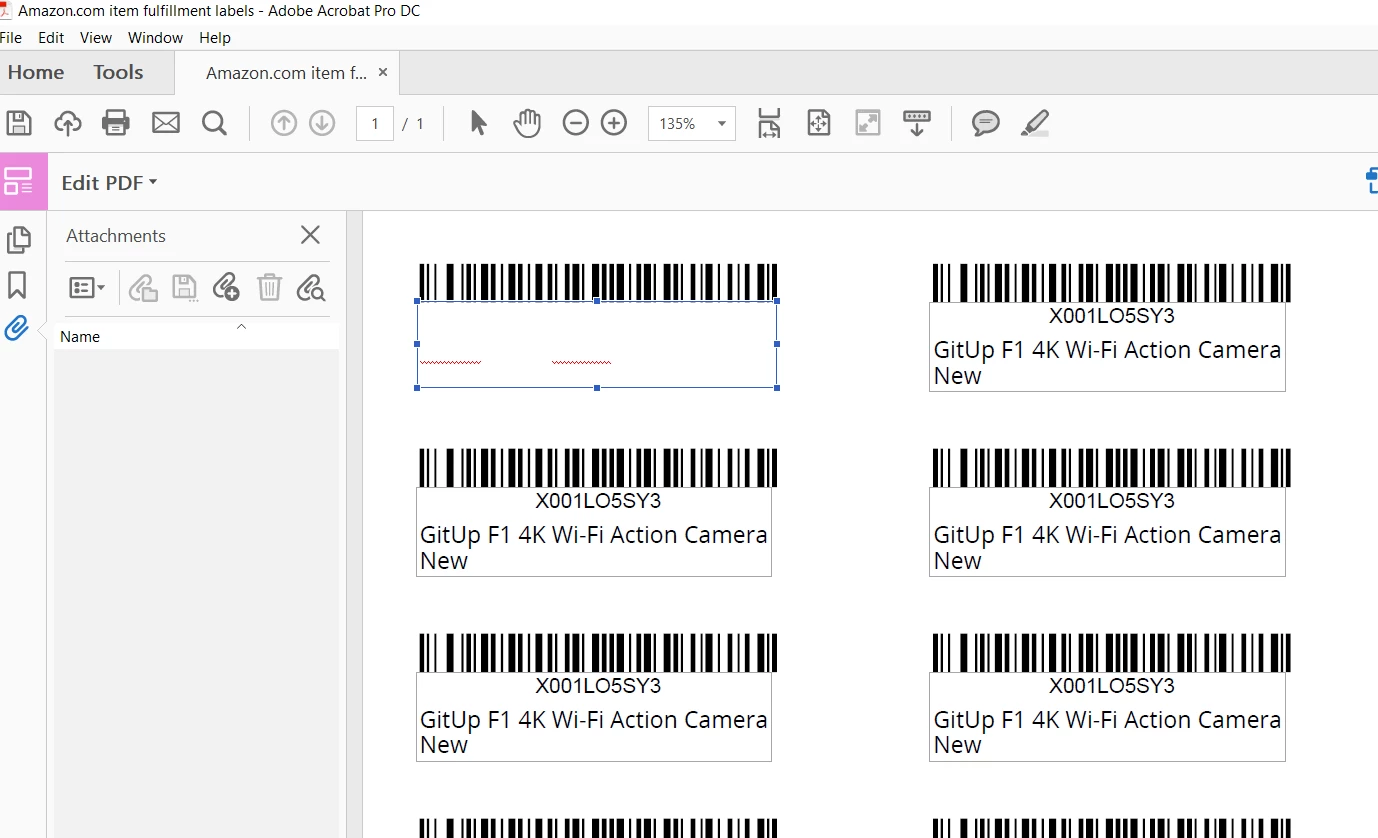1378x838 pixels.
Task: Open the Bookmarks panel
Action: pos(17,285)
